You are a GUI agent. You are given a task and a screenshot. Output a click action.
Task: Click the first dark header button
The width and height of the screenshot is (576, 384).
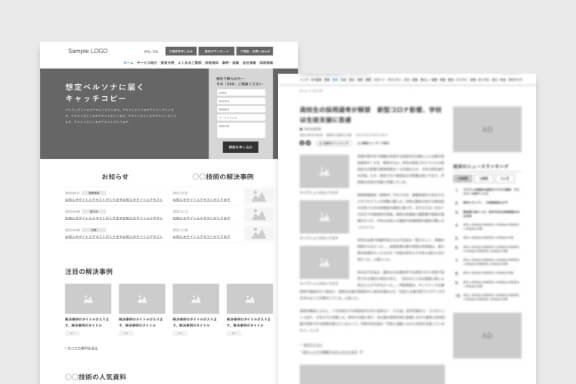(181, 51)
